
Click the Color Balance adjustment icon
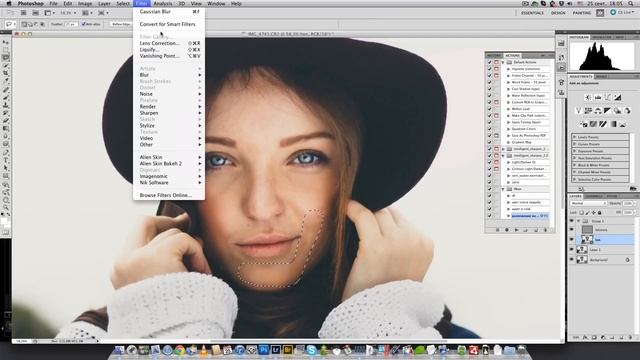coord(598,111)
